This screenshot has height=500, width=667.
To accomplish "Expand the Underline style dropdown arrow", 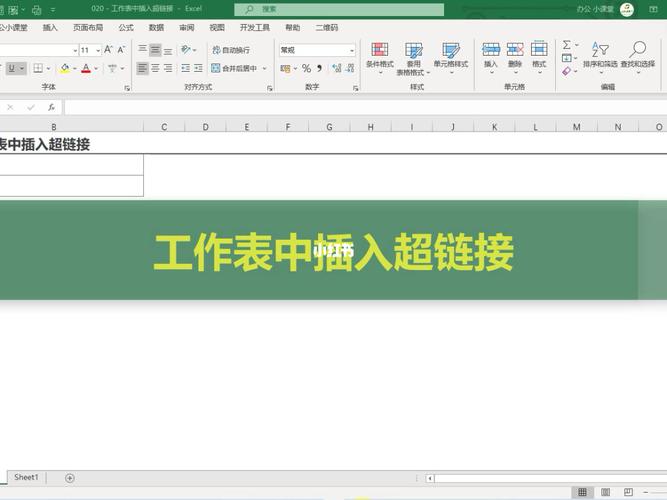I will pyautogui.click(x=22, y=68).
